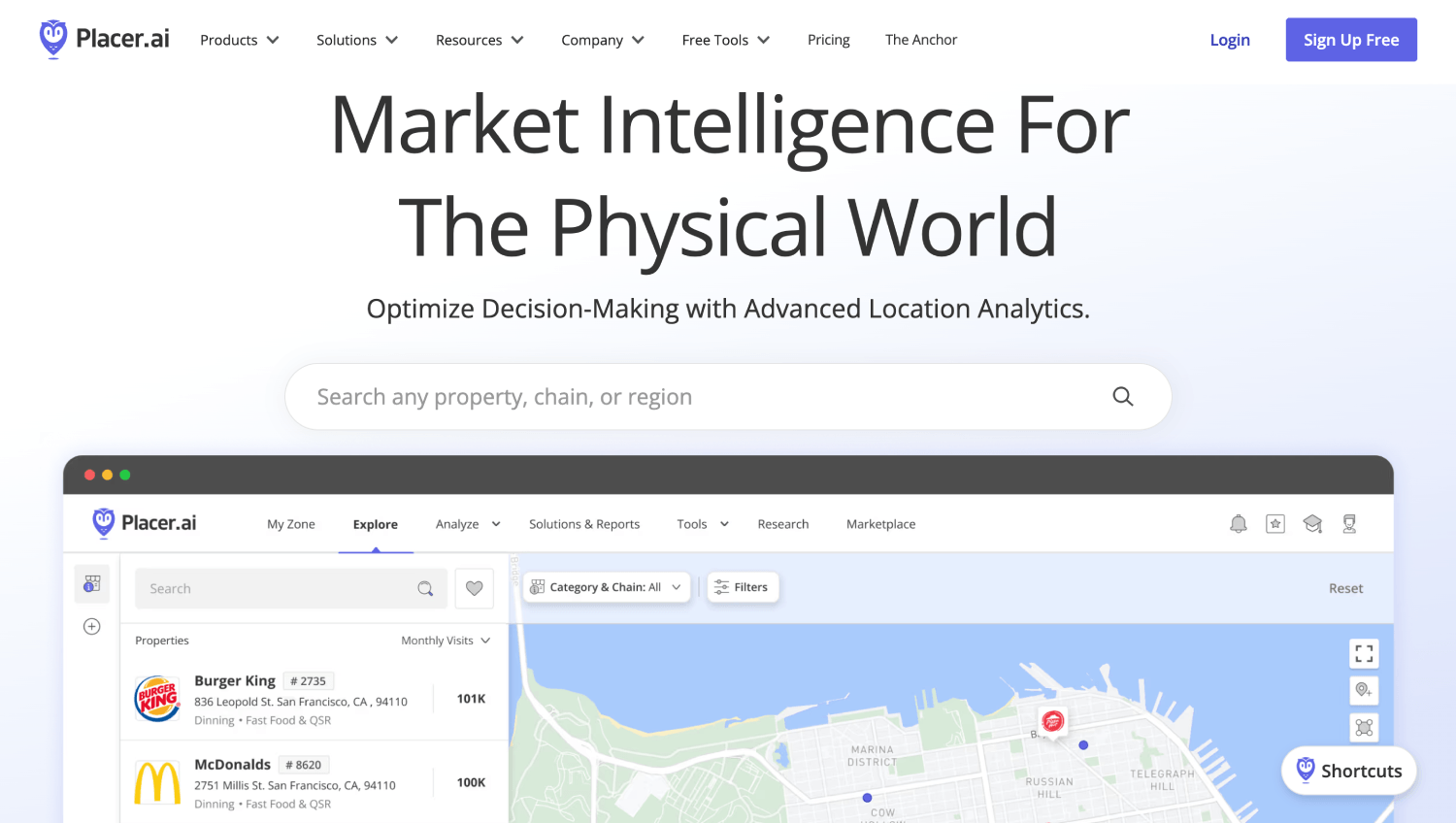Click the 836 Leopold St. address
The width and height of the screenshot is (1456, 823).
tap(301, 702)
